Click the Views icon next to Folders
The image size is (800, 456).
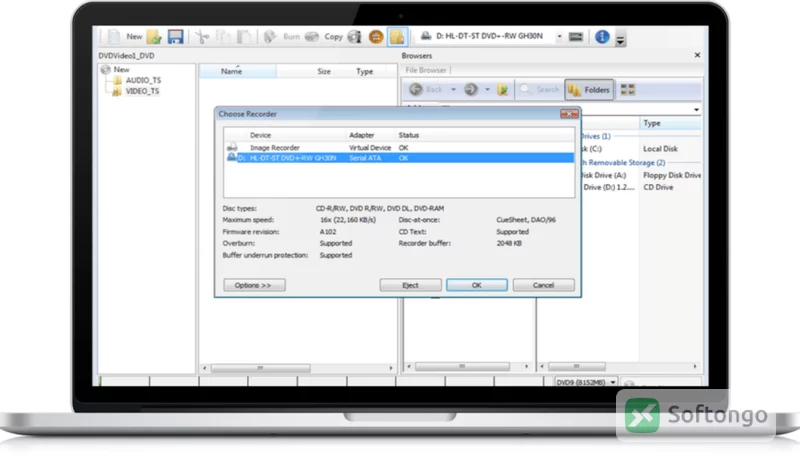click(628, 90)
